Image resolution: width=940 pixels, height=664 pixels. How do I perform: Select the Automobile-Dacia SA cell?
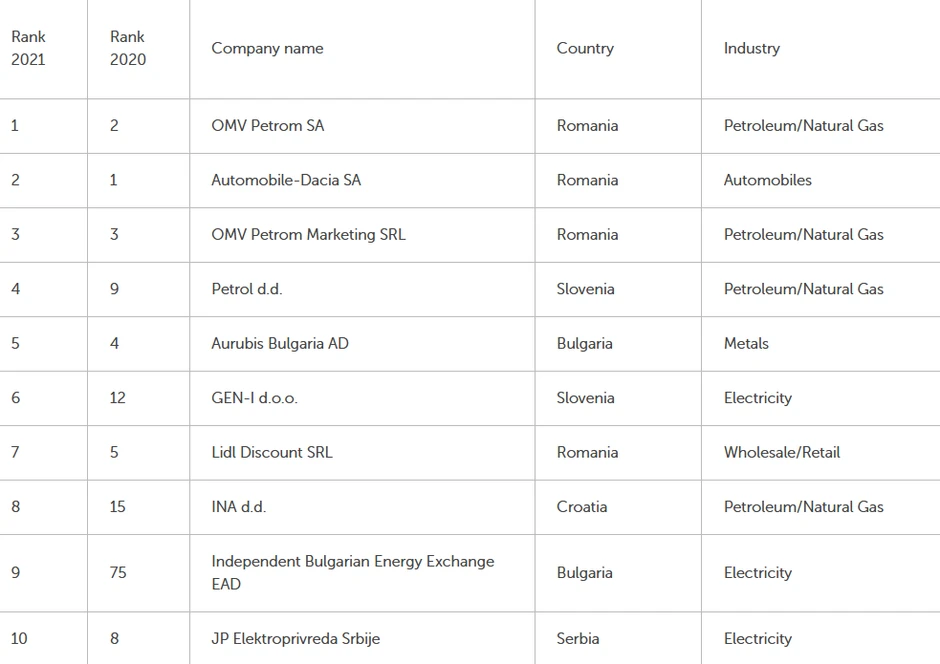(x=286, y=180)
